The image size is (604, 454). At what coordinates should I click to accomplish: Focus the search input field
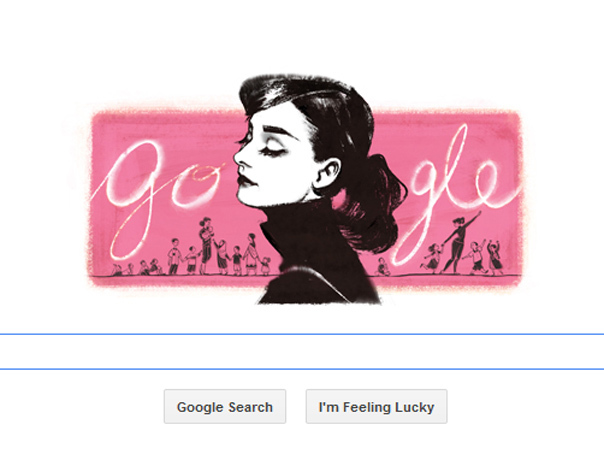coord(302,352)
